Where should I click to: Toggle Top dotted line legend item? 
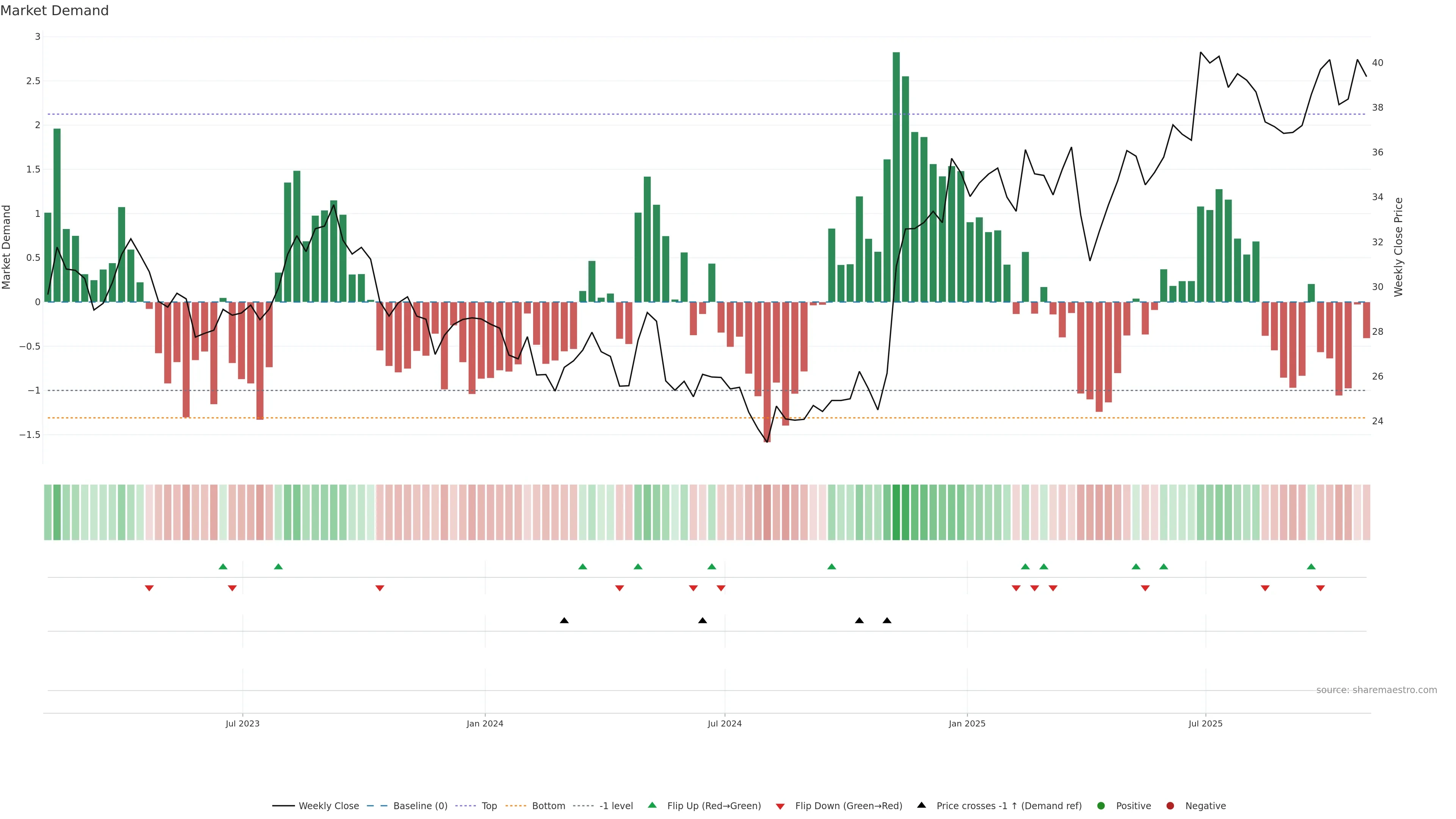coord(489,805)
